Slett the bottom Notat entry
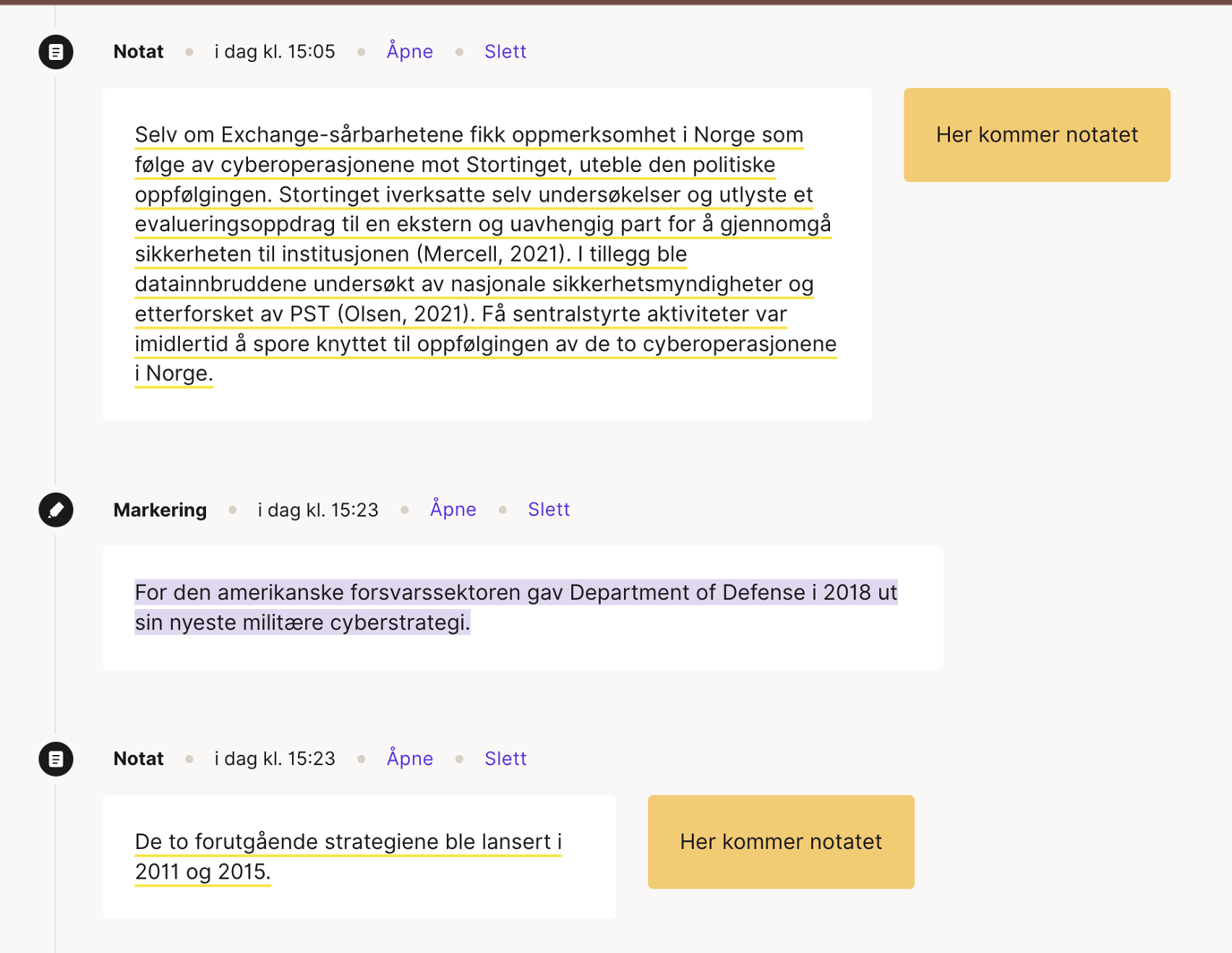The width and height of the screenshot is (1232, 953). [x=505, y=758]
